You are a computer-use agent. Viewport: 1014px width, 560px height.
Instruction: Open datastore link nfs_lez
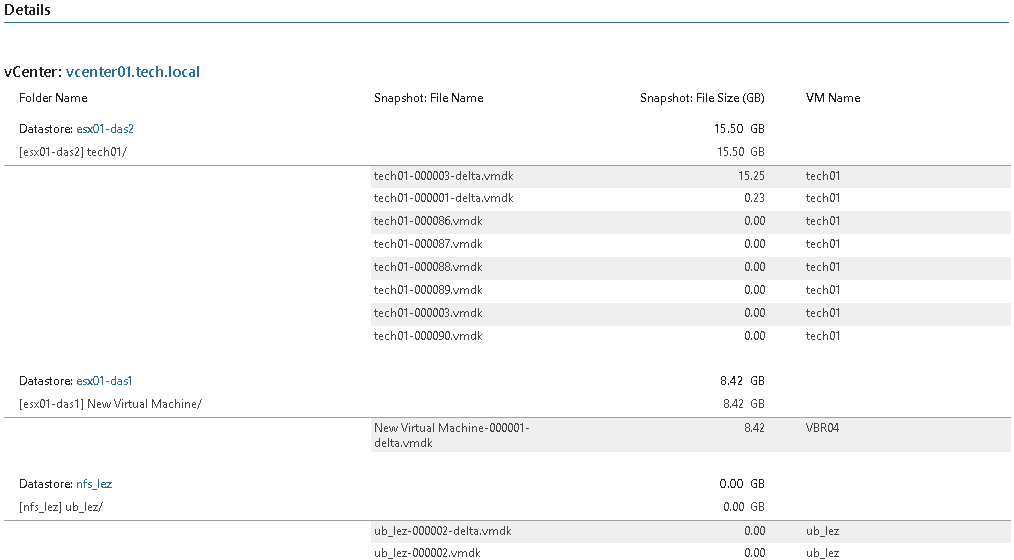[94, 484]
